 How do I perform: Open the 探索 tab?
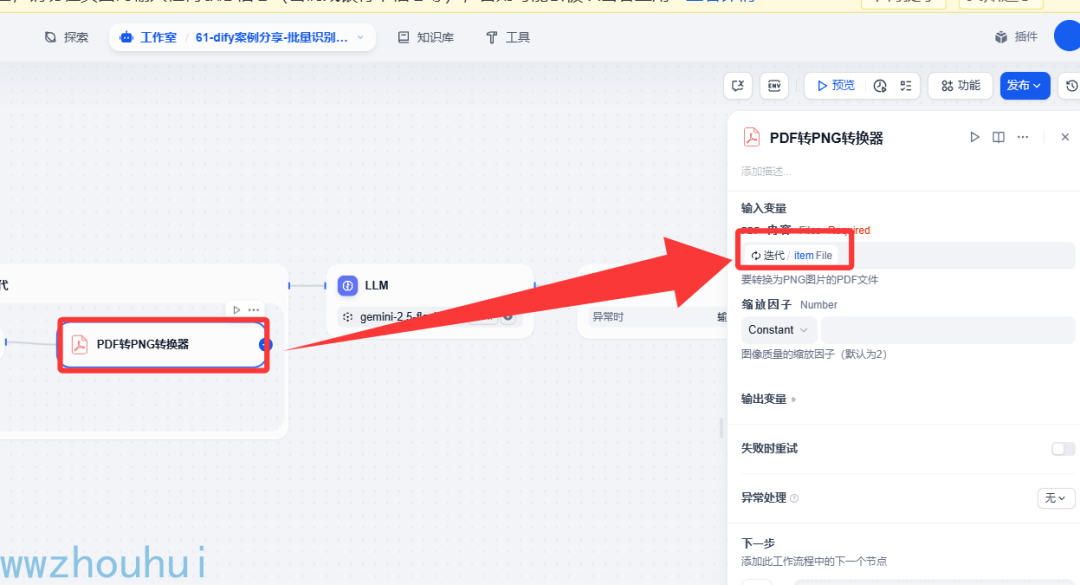tap(67, 37)
